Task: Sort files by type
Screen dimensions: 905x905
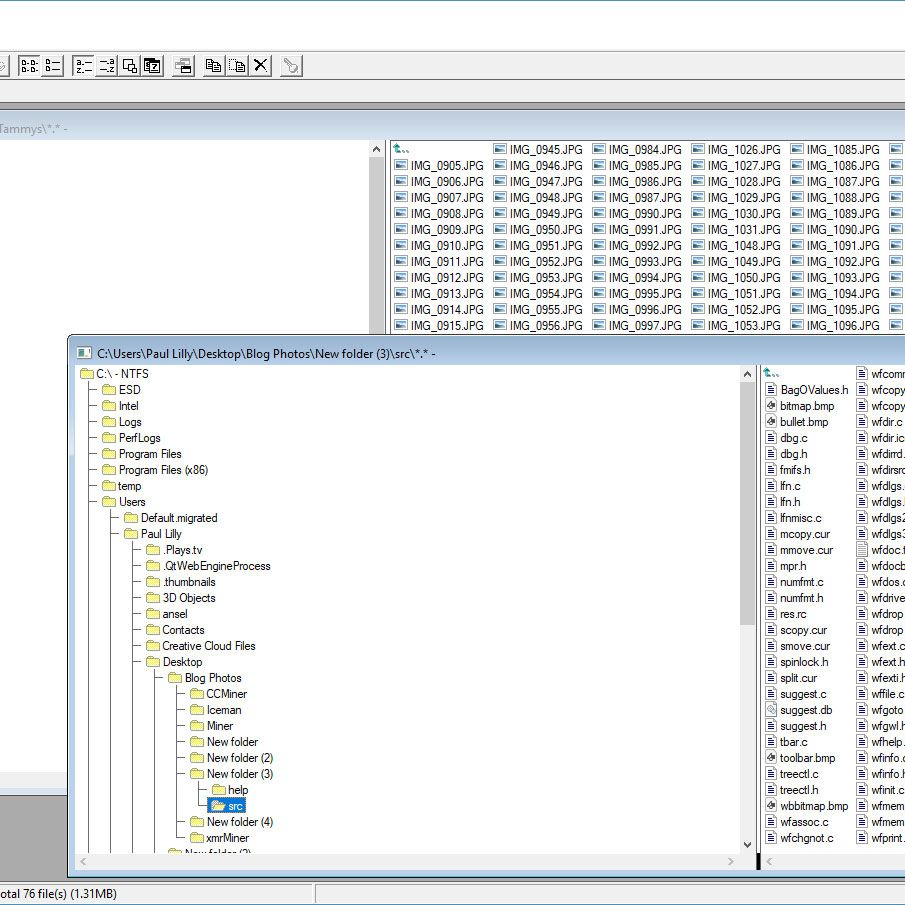Action: pos(106,66)
